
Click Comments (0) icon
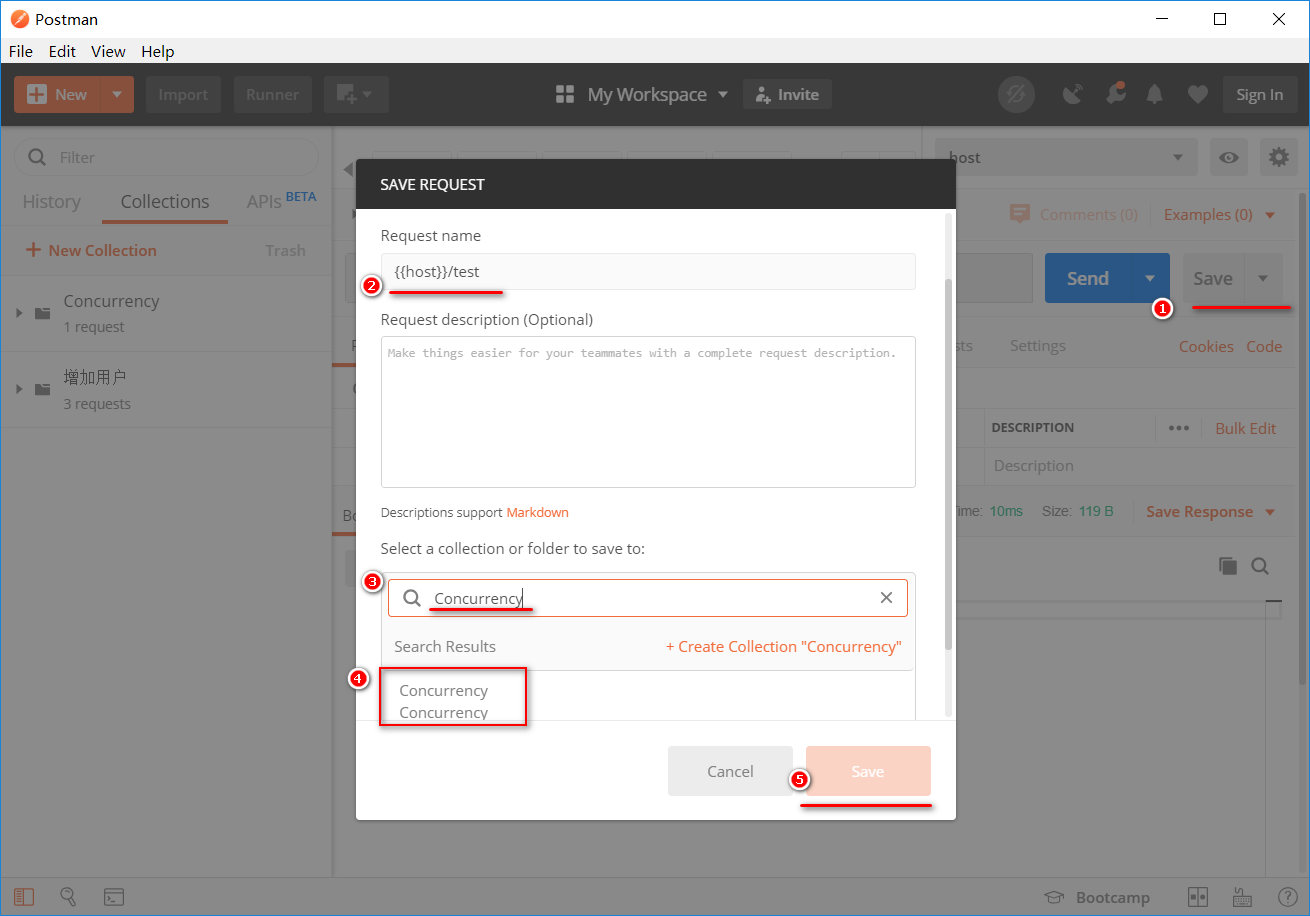click(x=1020, y=214)
